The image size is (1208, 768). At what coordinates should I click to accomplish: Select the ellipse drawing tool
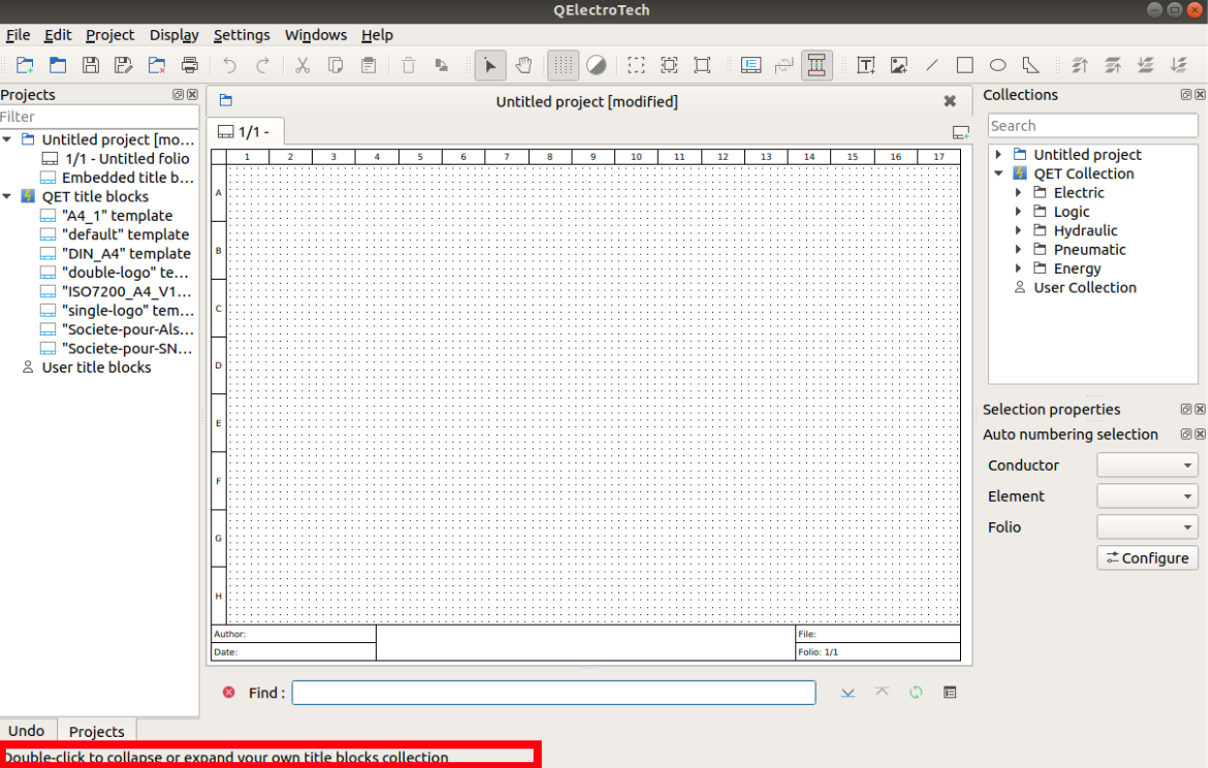(x=998, y=65)
